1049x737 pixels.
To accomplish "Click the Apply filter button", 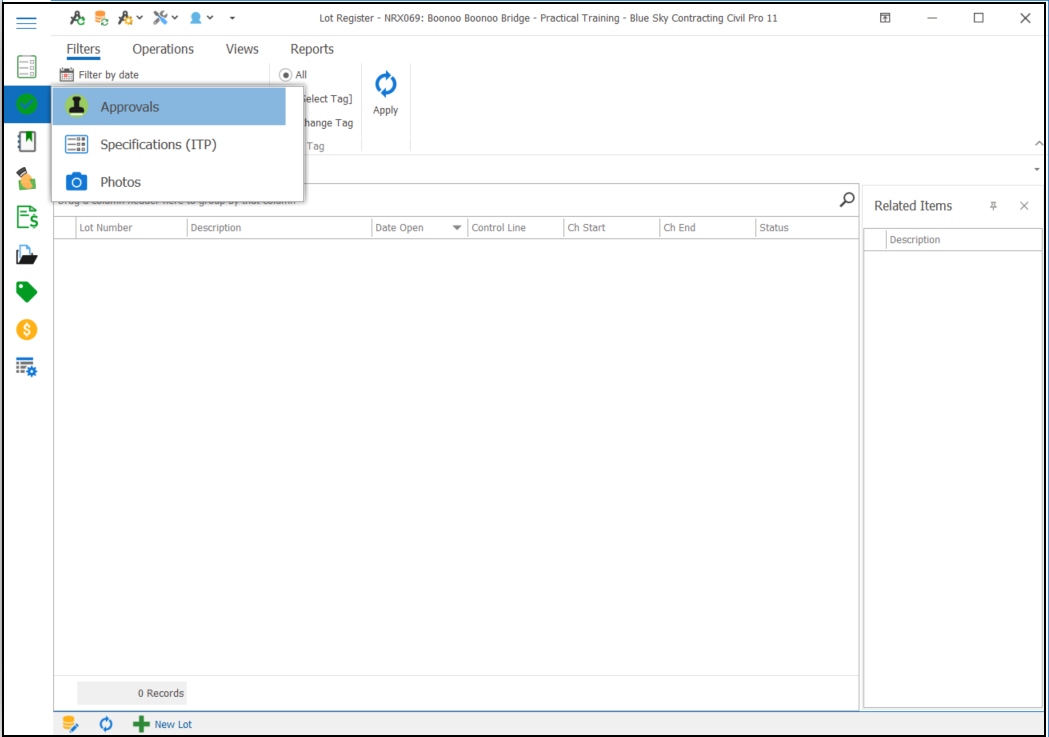I will tap(386, 94).
